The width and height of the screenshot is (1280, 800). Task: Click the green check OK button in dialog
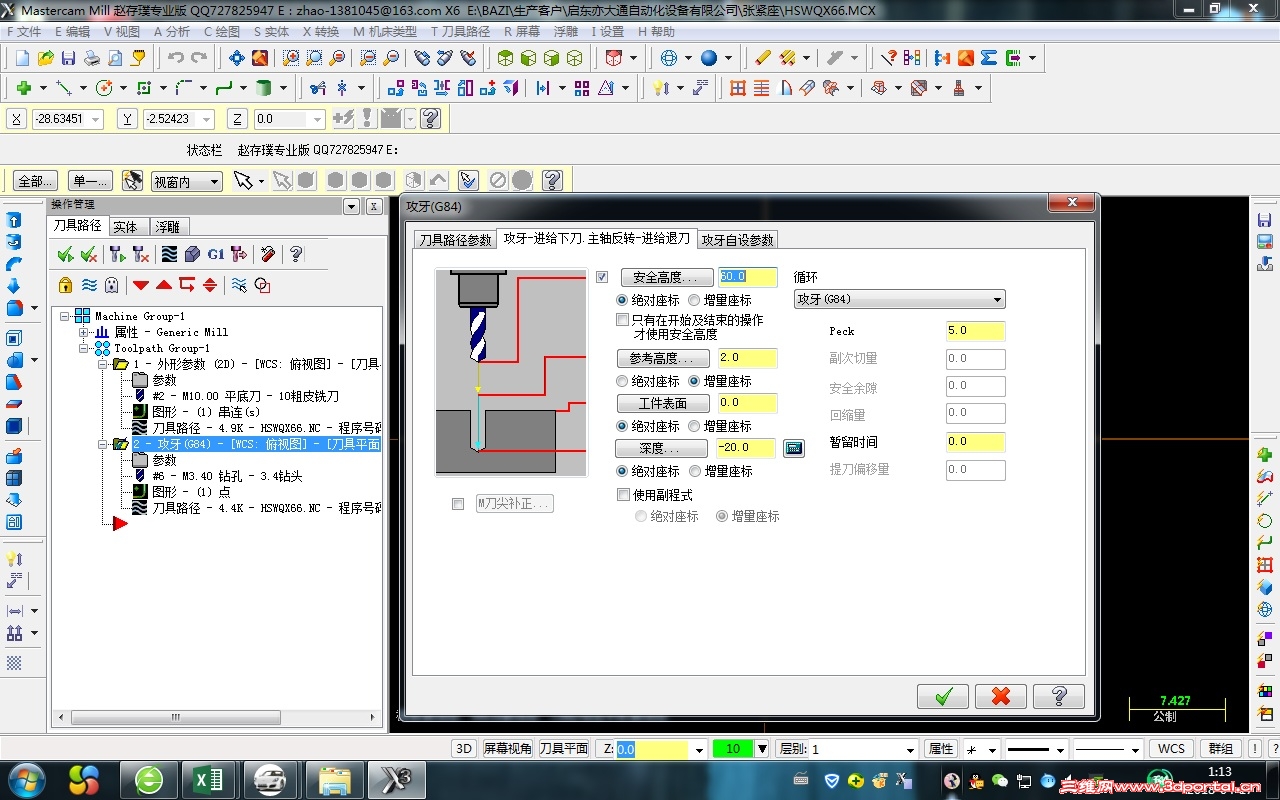tap(943, 695)
